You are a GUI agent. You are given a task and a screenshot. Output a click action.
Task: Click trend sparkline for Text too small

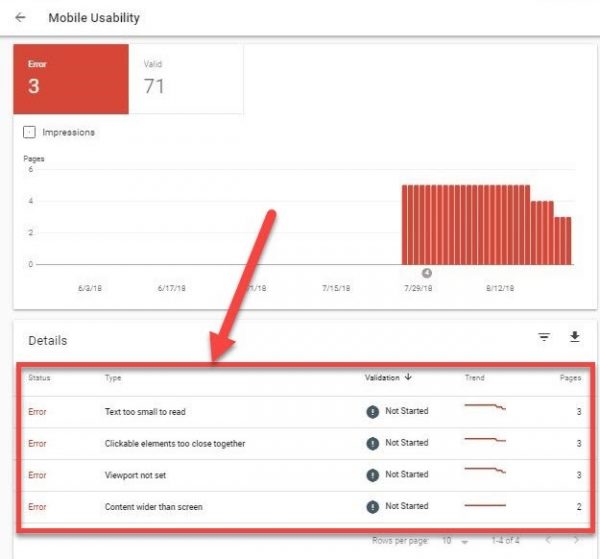pos(485,407)
